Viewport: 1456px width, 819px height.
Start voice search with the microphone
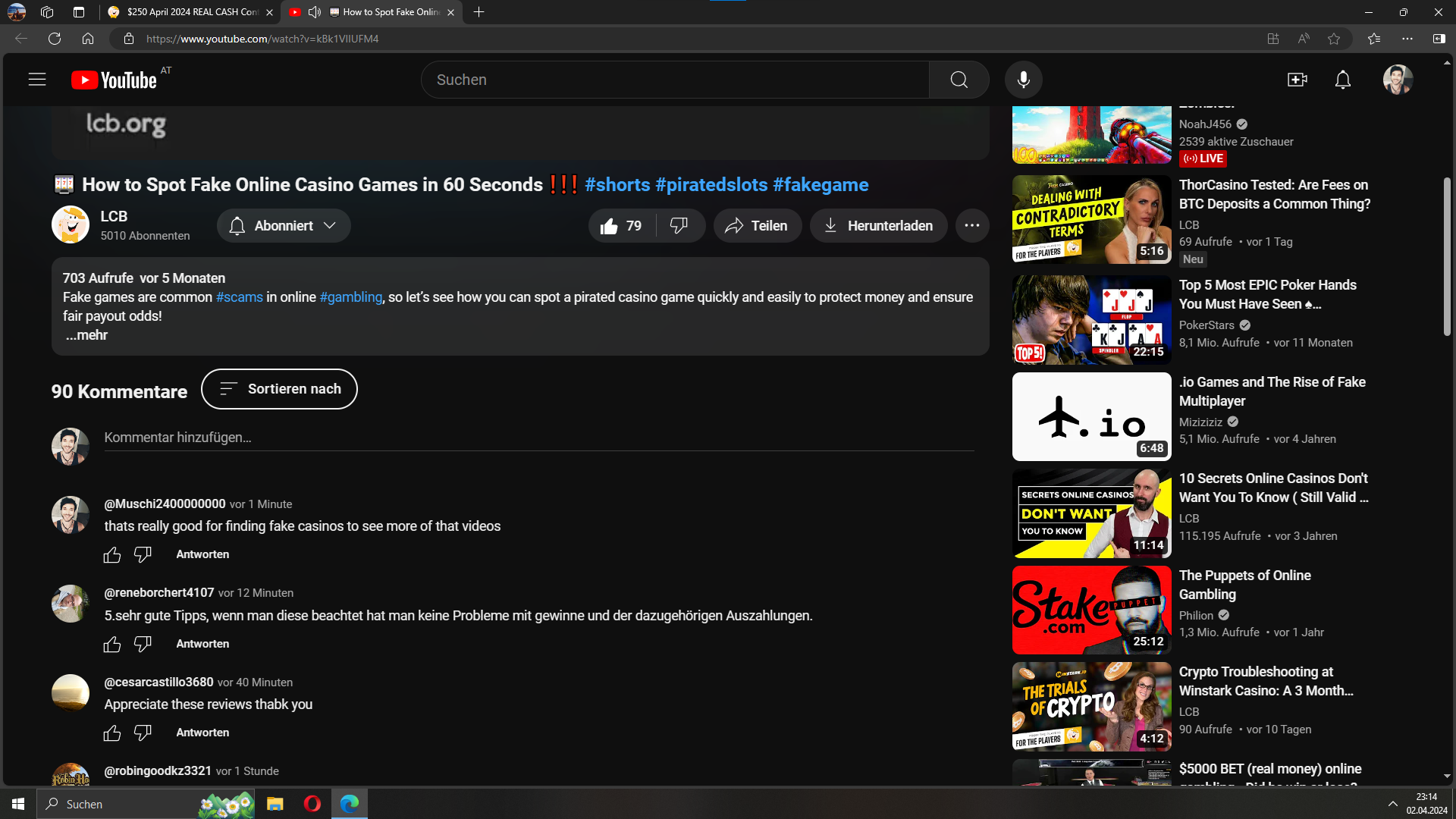tap(1024, 80)
